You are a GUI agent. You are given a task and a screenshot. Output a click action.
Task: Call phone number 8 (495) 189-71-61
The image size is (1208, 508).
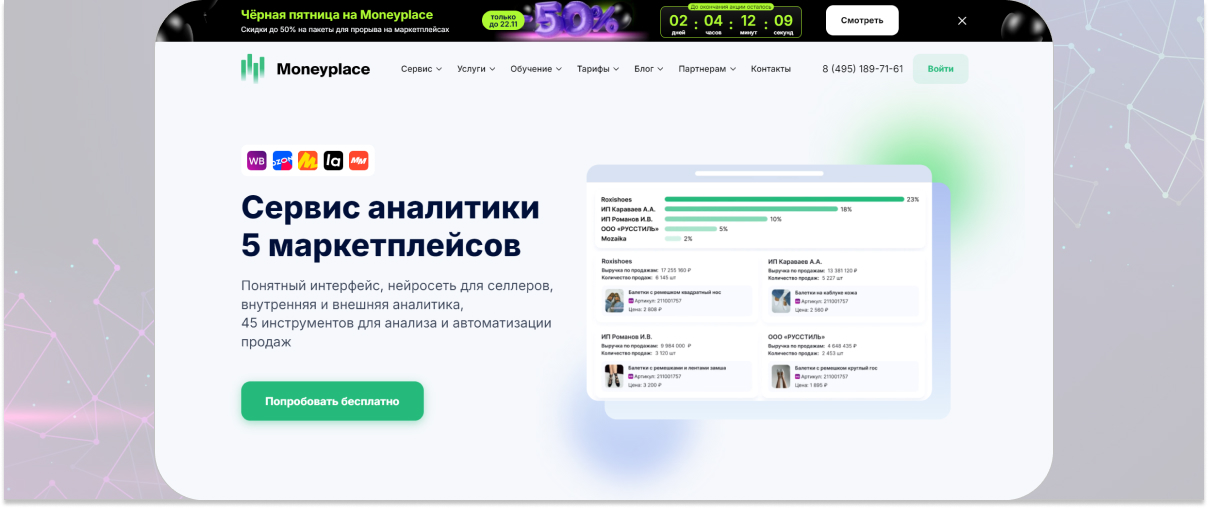point(862,69)
